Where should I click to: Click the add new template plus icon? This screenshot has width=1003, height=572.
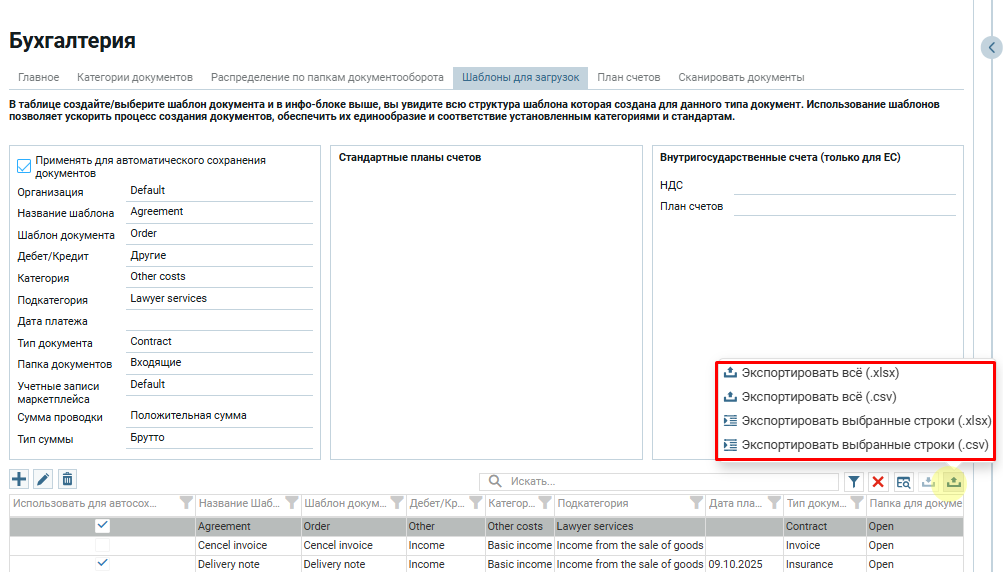tap(19, 480)
